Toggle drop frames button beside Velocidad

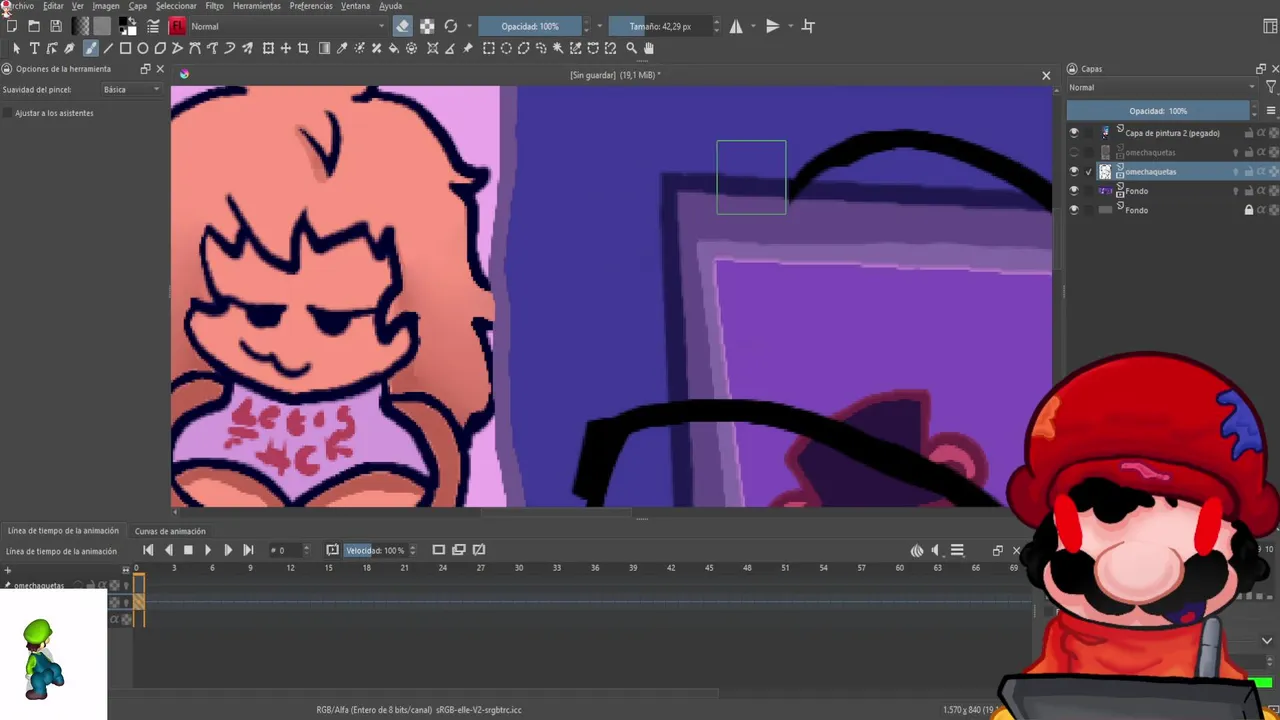pyautogui.click(x=332, y=550)
